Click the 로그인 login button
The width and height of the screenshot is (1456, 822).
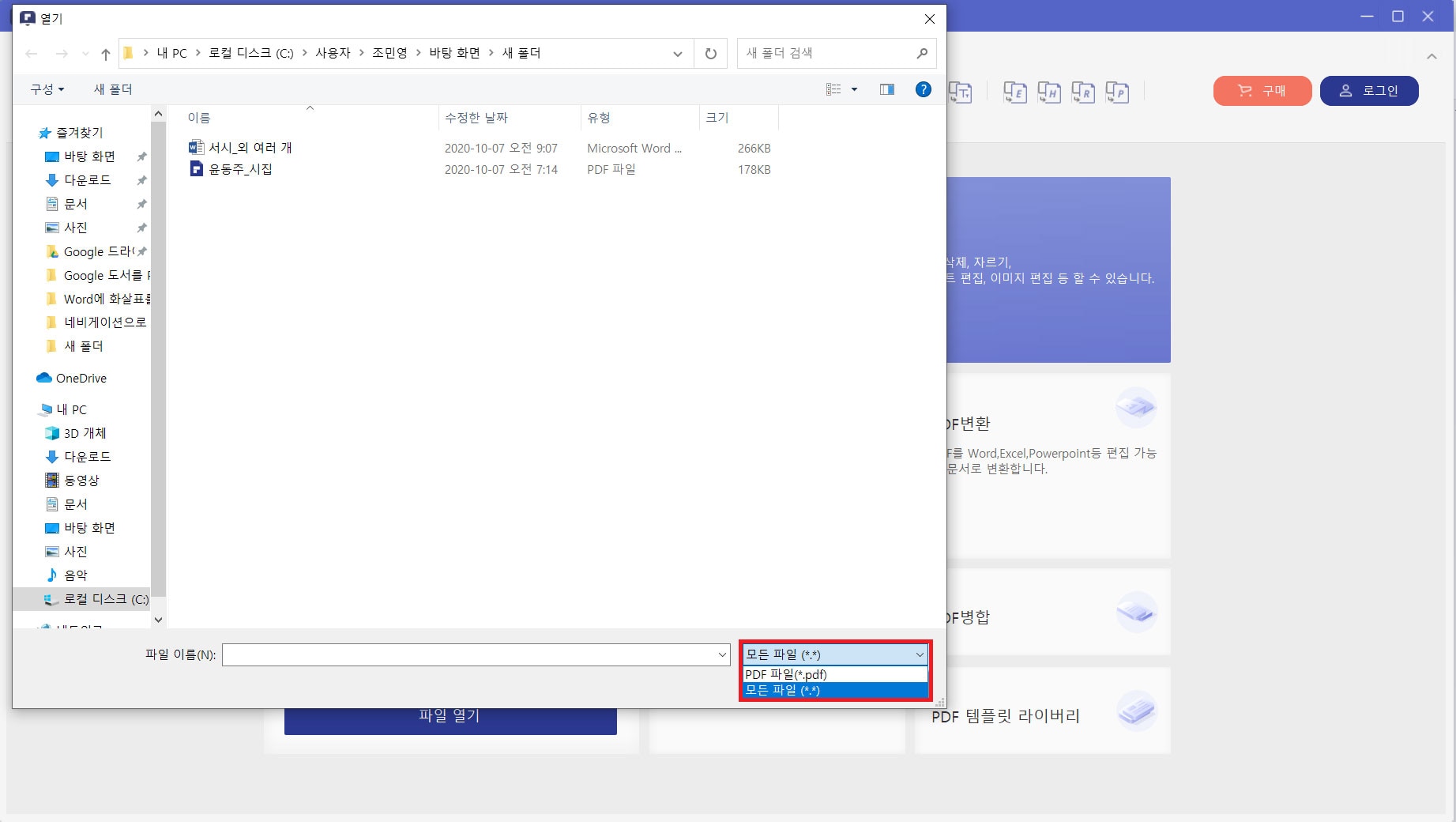point(1369,91)
